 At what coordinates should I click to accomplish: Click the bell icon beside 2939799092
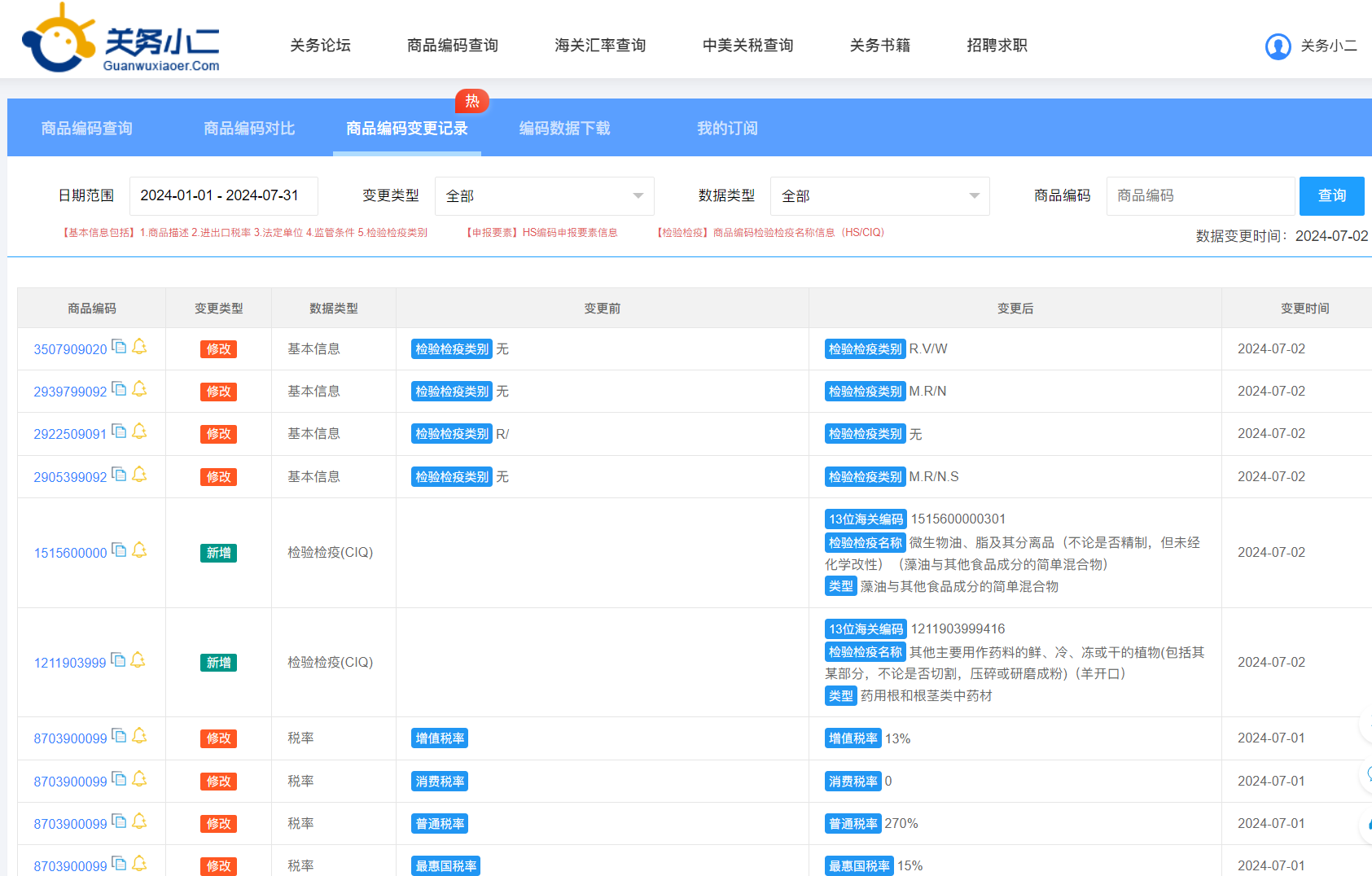(139, 389)
